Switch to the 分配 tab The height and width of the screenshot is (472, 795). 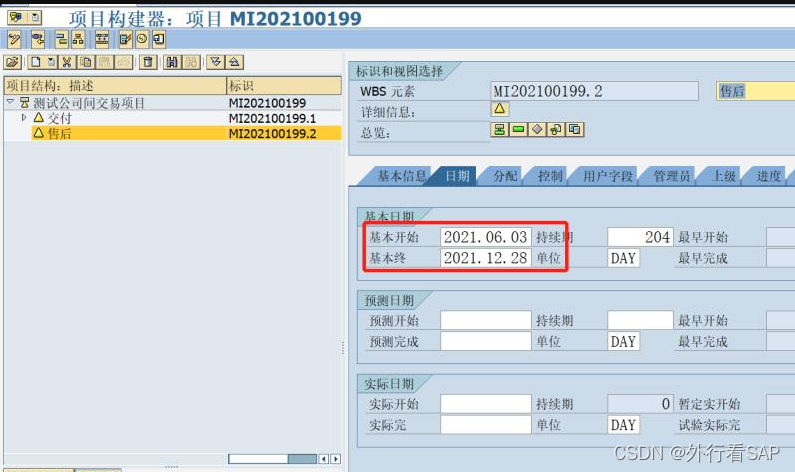505,176
